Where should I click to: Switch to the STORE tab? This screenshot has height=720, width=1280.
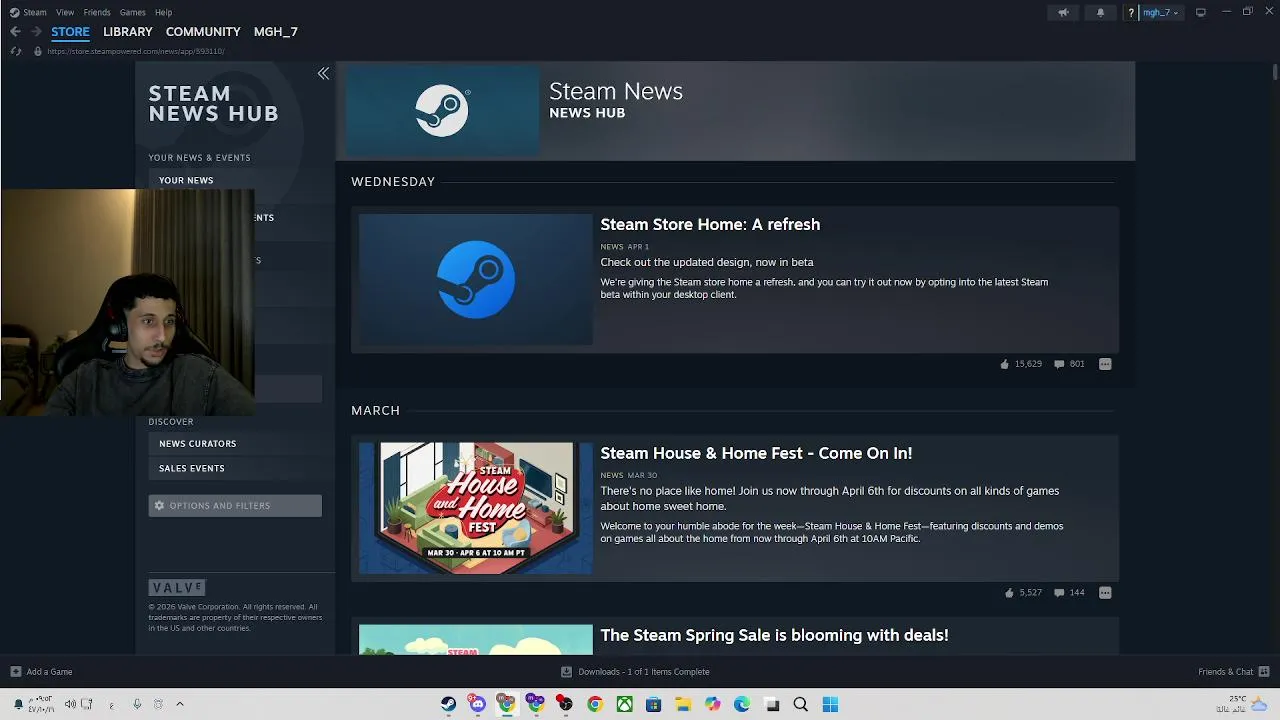tap(70, 32)
